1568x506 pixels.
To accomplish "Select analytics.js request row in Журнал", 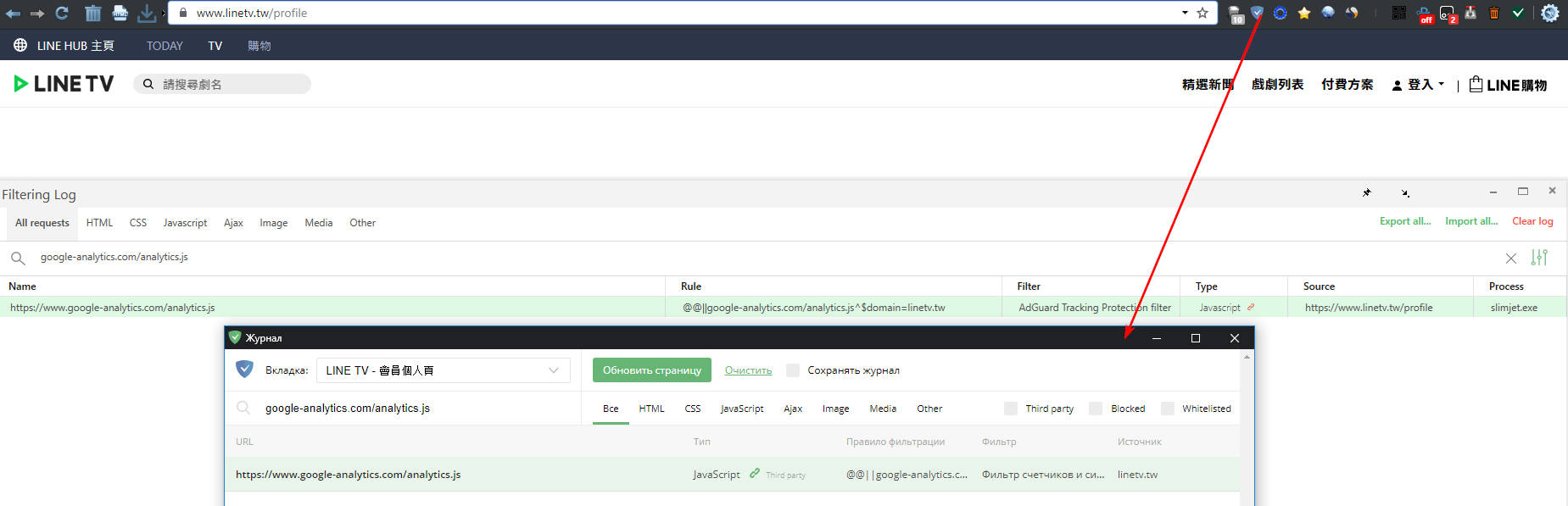I will [x=733, y=475].
